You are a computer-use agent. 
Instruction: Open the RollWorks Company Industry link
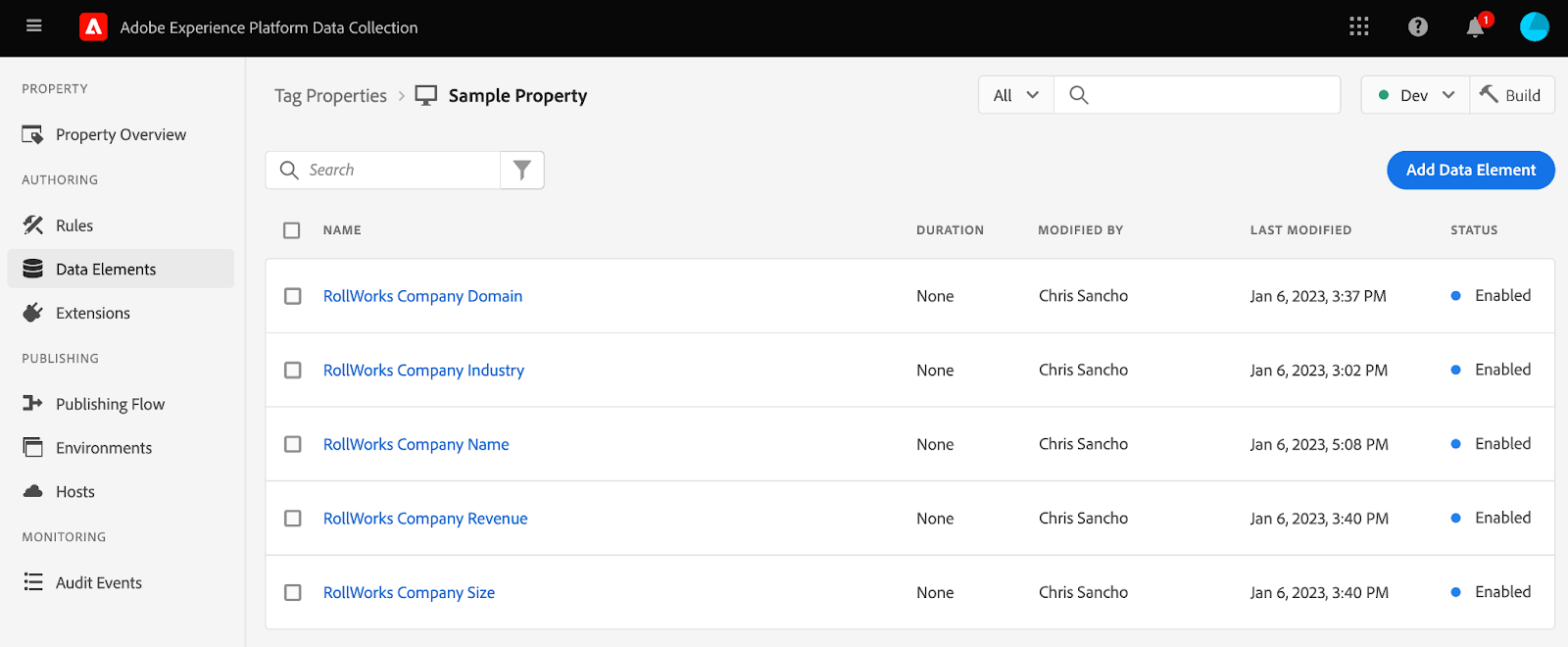(x=423, y=371)
